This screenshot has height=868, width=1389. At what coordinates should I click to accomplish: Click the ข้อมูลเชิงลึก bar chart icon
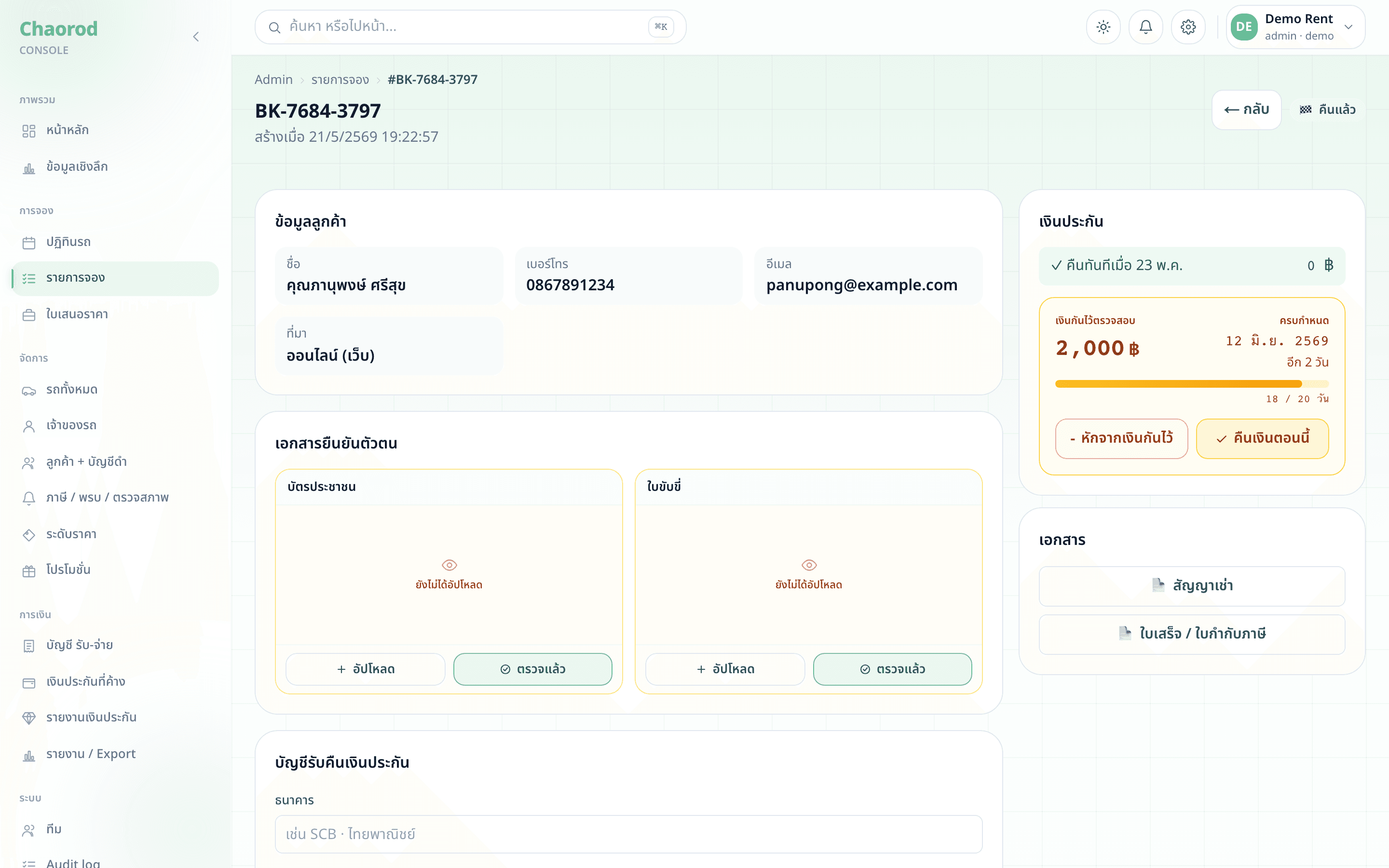point(29,168)
